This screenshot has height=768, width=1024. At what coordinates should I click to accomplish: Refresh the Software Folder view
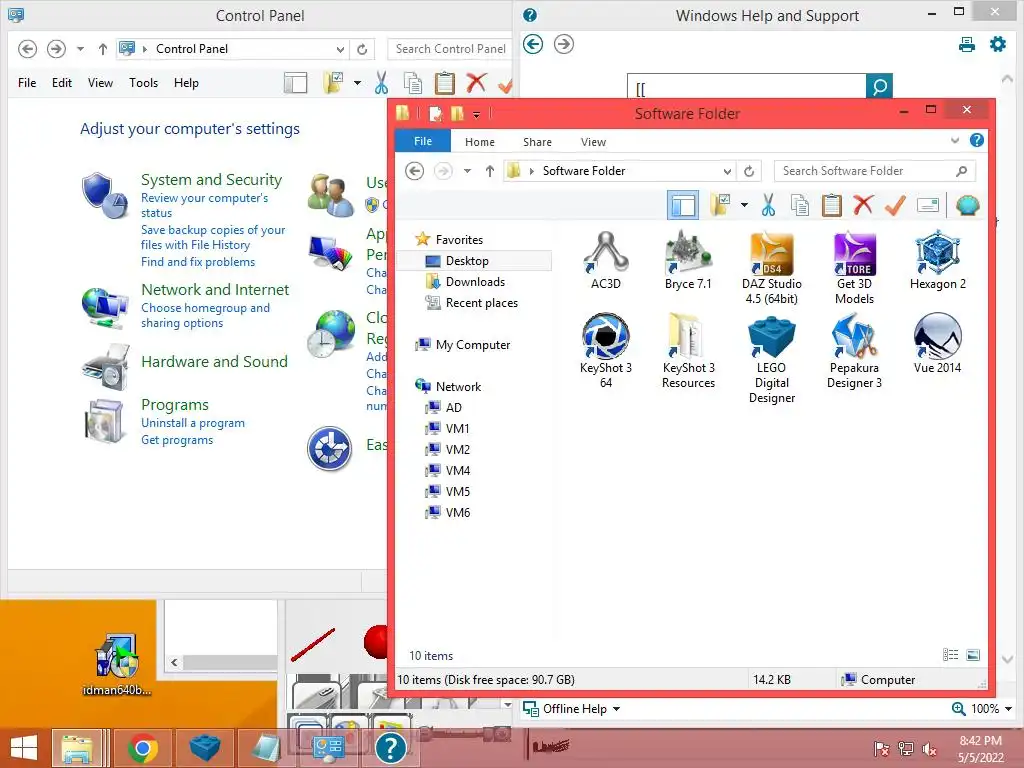click(x=749, y=171)
